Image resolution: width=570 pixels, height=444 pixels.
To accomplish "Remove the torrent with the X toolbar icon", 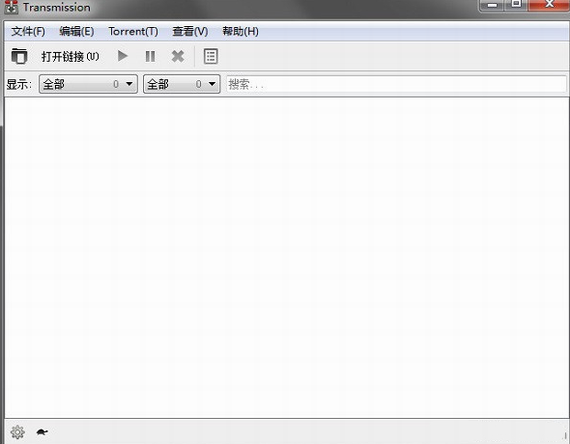I will 178,56.
